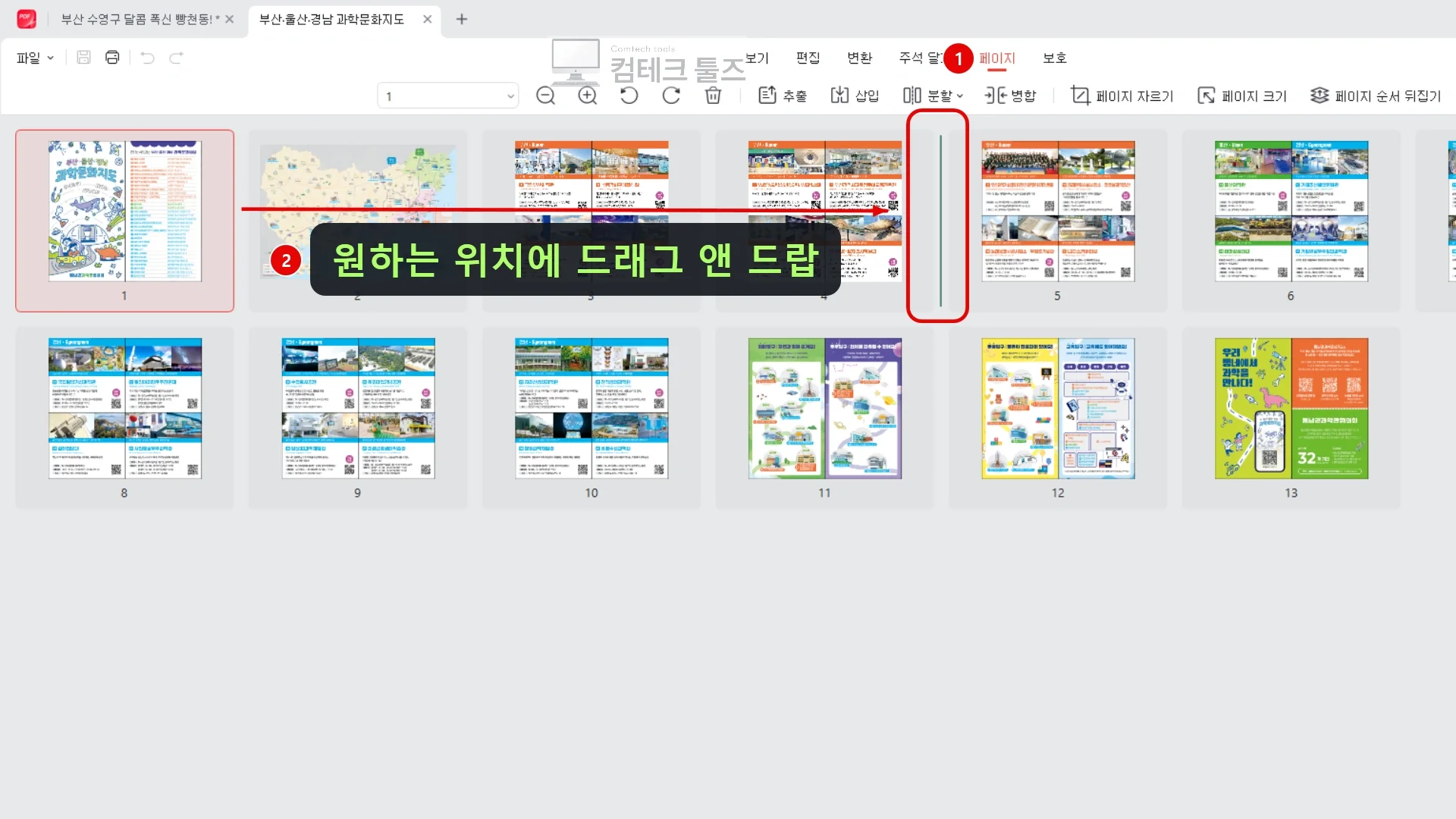This screenshot has height=819, width=1456.
Task: Switch to the 변환 convert tab
Action: [859, 58]
